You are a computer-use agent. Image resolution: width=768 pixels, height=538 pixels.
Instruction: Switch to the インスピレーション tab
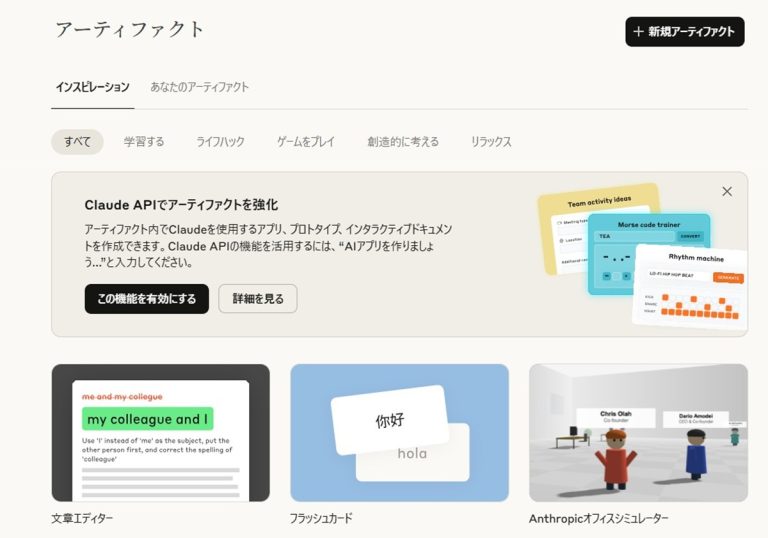92,87
